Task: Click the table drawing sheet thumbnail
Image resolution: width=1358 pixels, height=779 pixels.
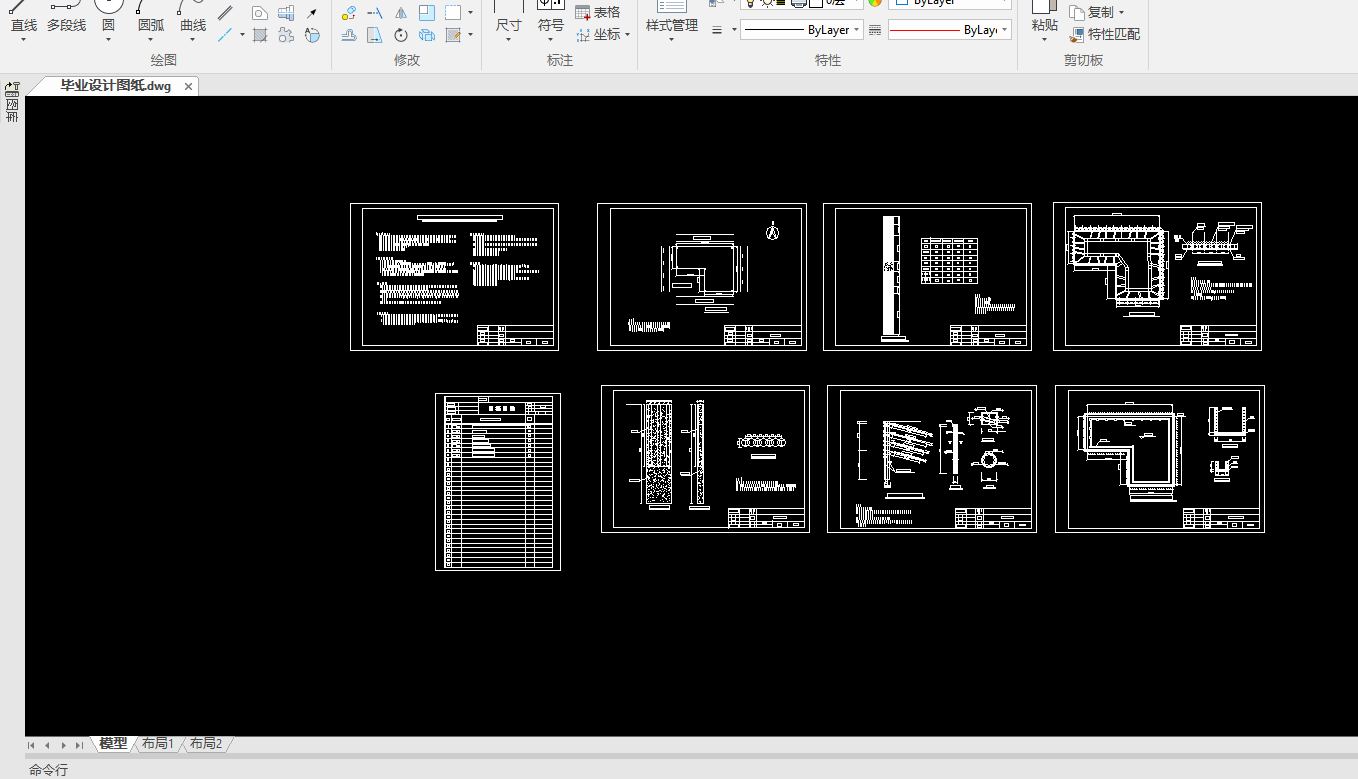Action: 498,482
